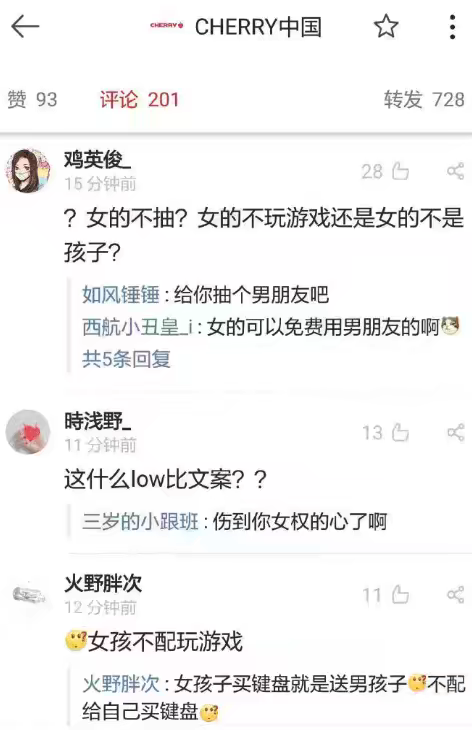Like the comment by 時浅野_
This screenshot has height=730, width=472.
(x=400, y=433)
